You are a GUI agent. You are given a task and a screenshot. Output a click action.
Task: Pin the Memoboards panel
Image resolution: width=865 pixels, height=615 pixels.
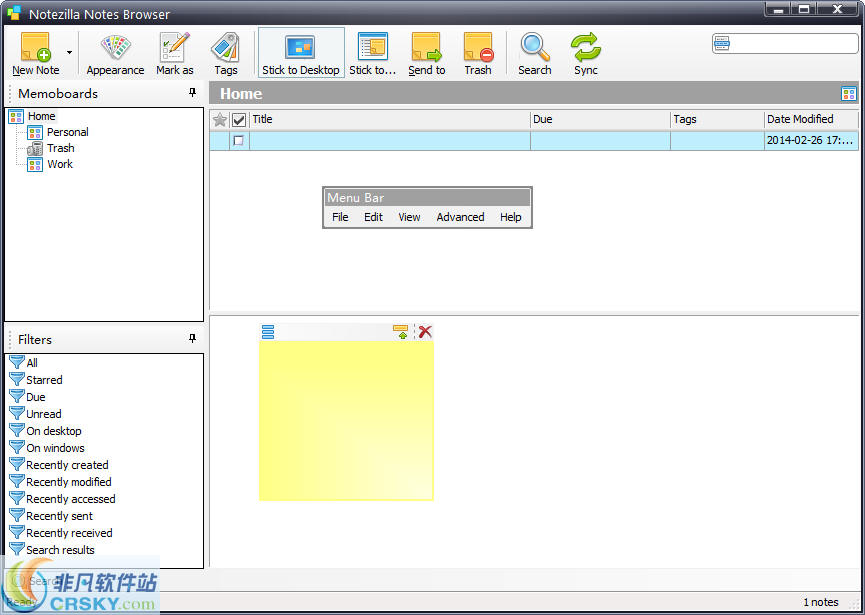pos(192,92)
